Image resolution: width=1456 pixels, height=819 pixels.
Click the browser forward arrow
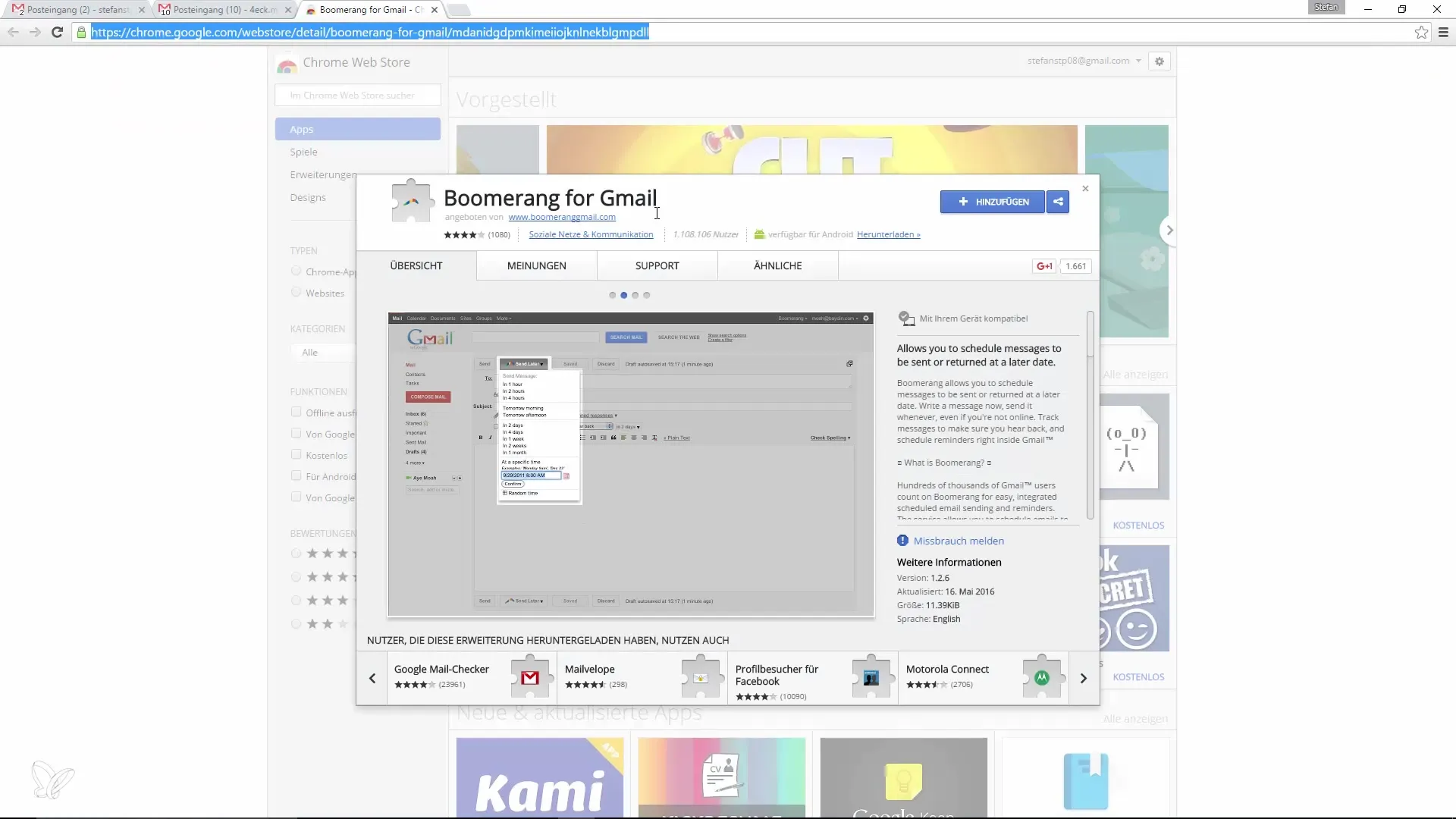[x=35, y=32]
